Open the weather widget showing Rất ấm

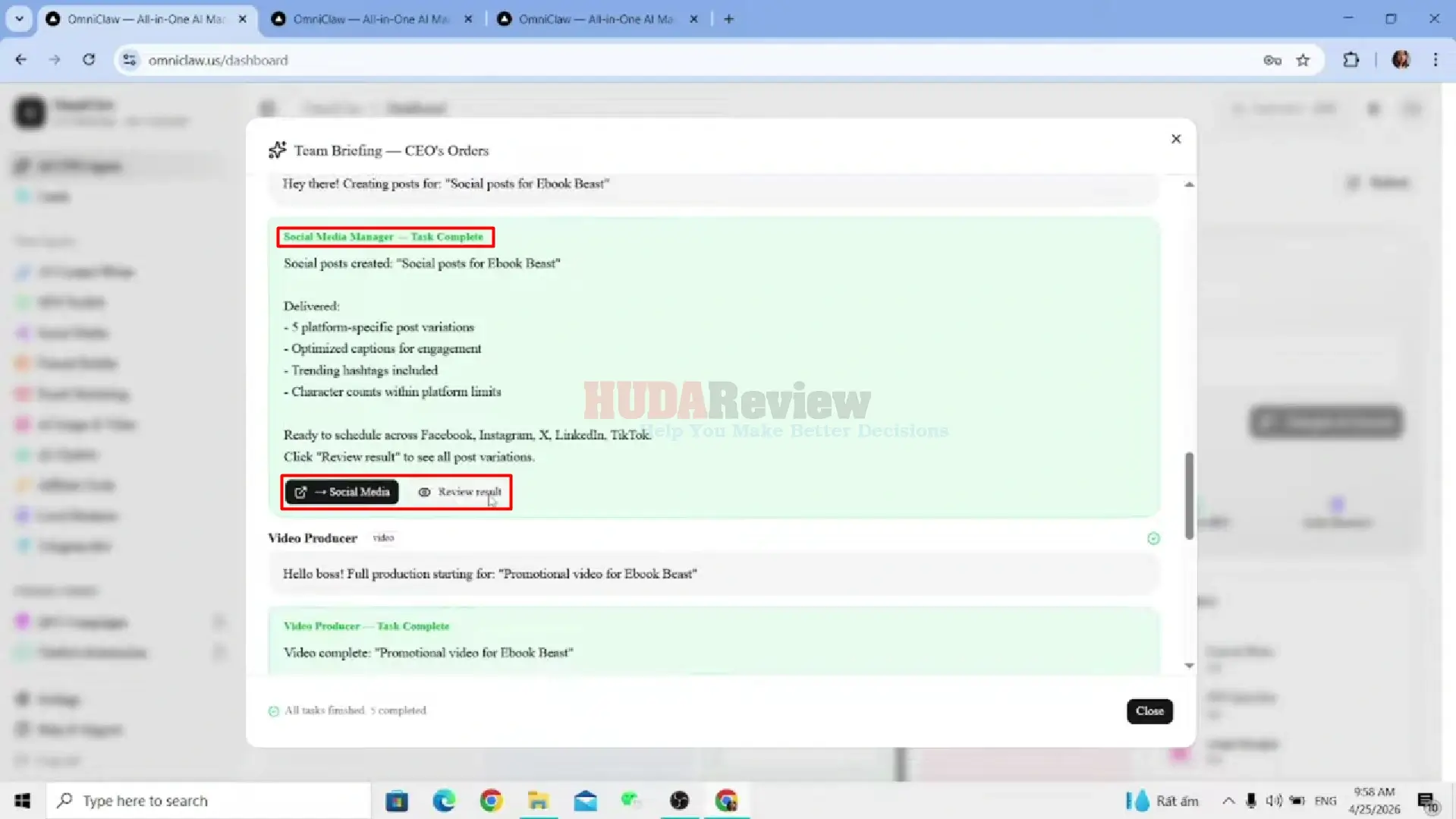(x=1162, y=801)
